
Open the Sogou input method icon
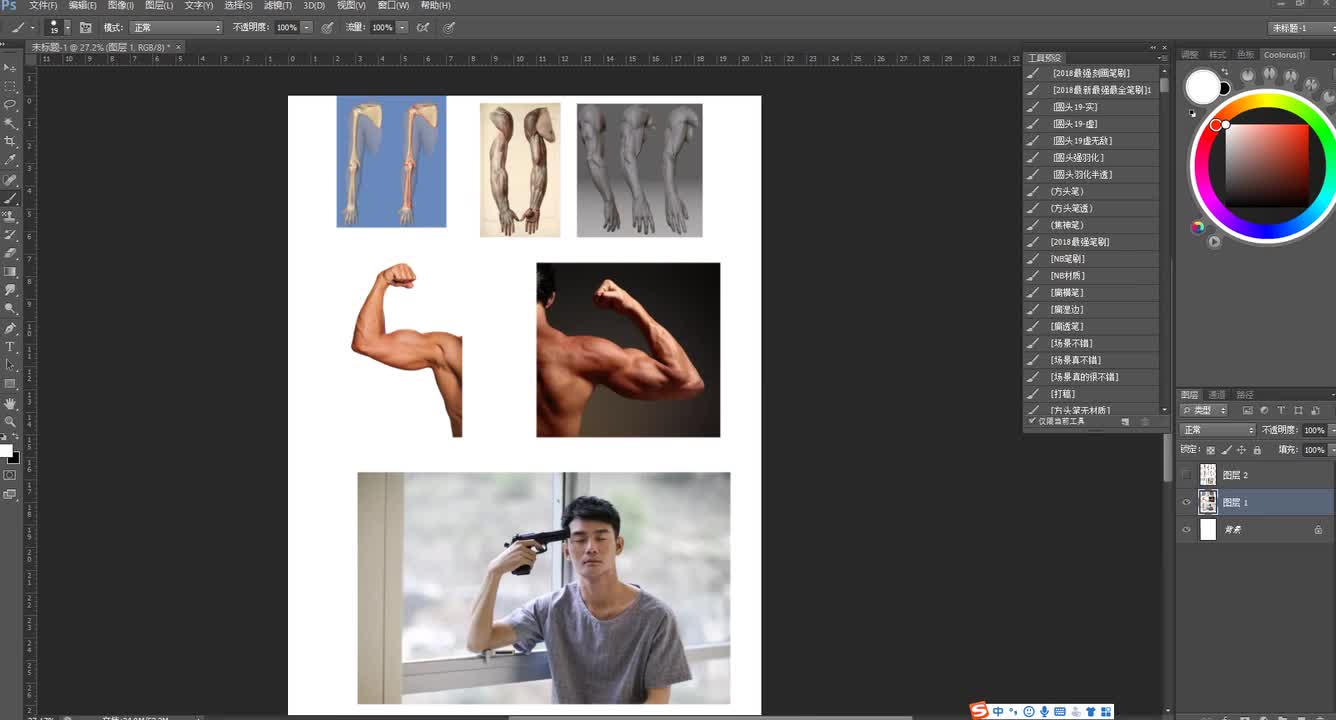(979, 711)
